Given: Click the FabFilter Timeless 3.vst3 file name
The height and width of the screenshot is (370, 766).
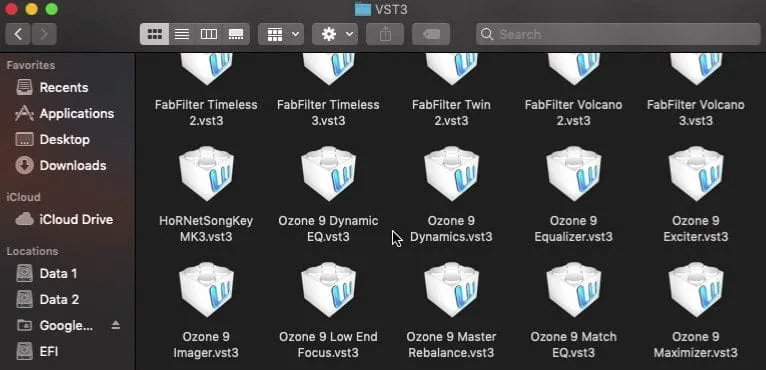Looking at the screenshot, I should pos(328,112).
